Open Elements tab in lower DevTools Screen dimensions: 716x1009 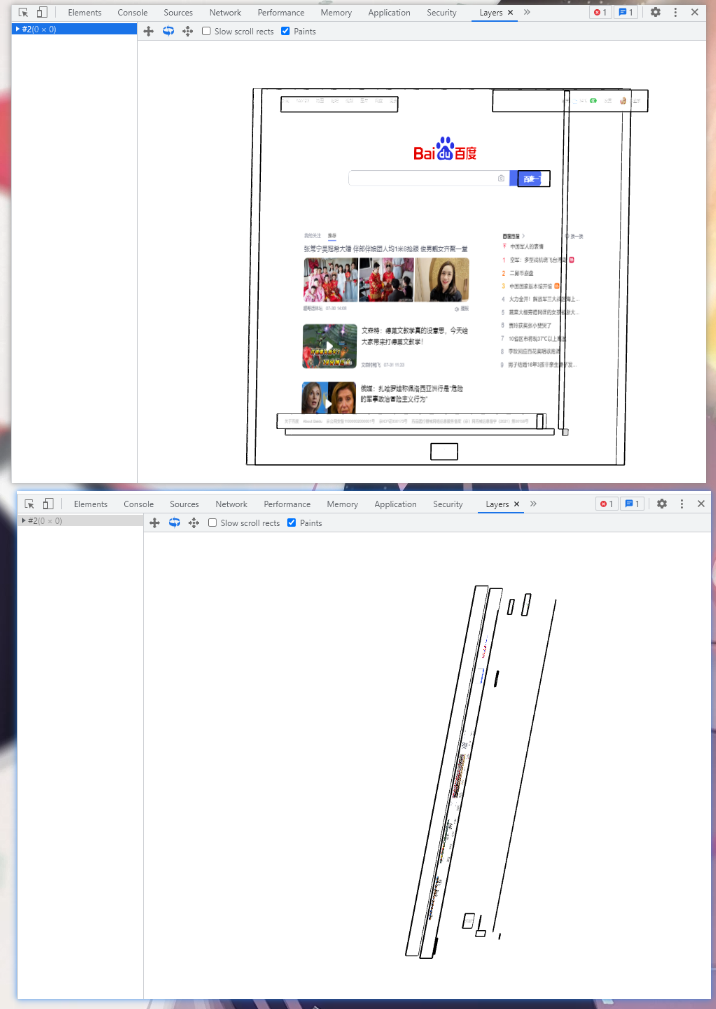(91, 504)
